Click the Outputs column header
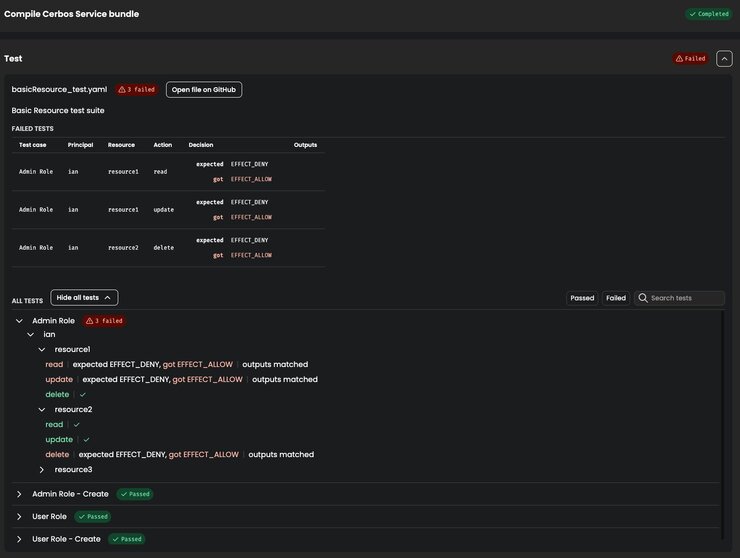Image resolution: width=740 pixels, height=558 pixels. [x=305, y=145]
